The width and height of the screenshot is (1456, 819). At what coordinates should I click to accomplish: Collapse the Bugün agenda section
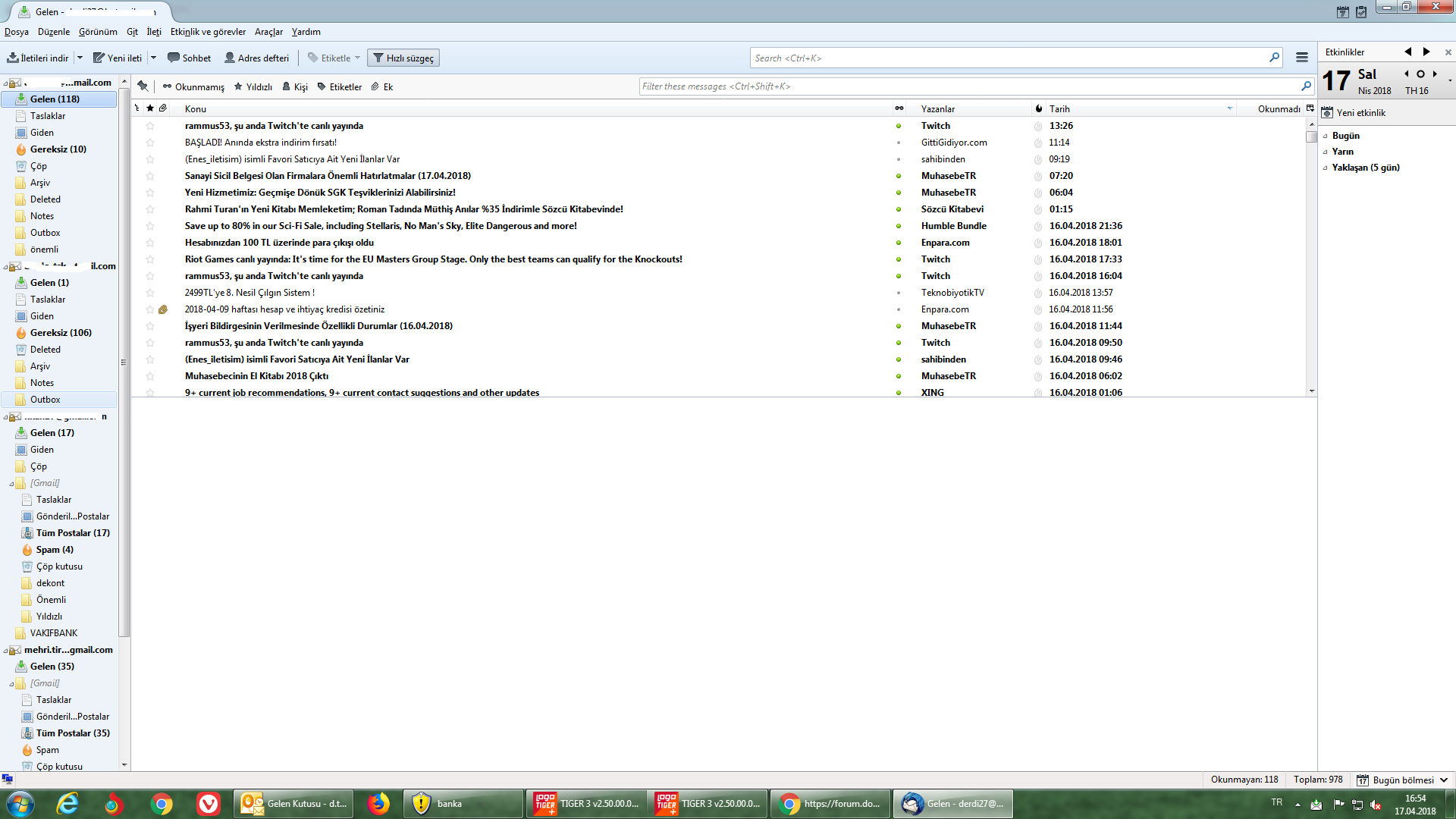pyautogui.click(x=1326, y=136)
